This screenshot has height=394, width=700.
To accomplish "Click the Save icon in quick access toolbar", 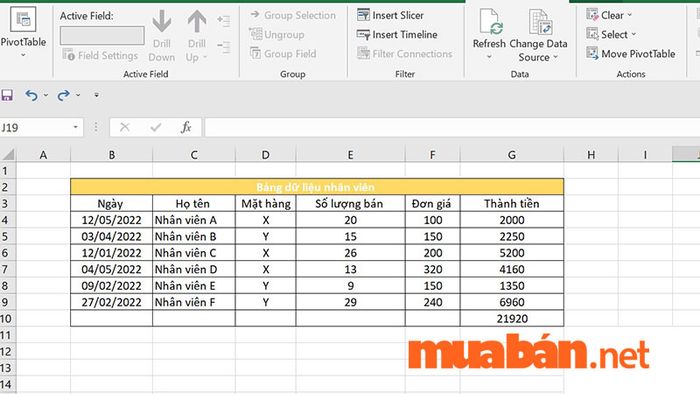I will tap(7, 95).
